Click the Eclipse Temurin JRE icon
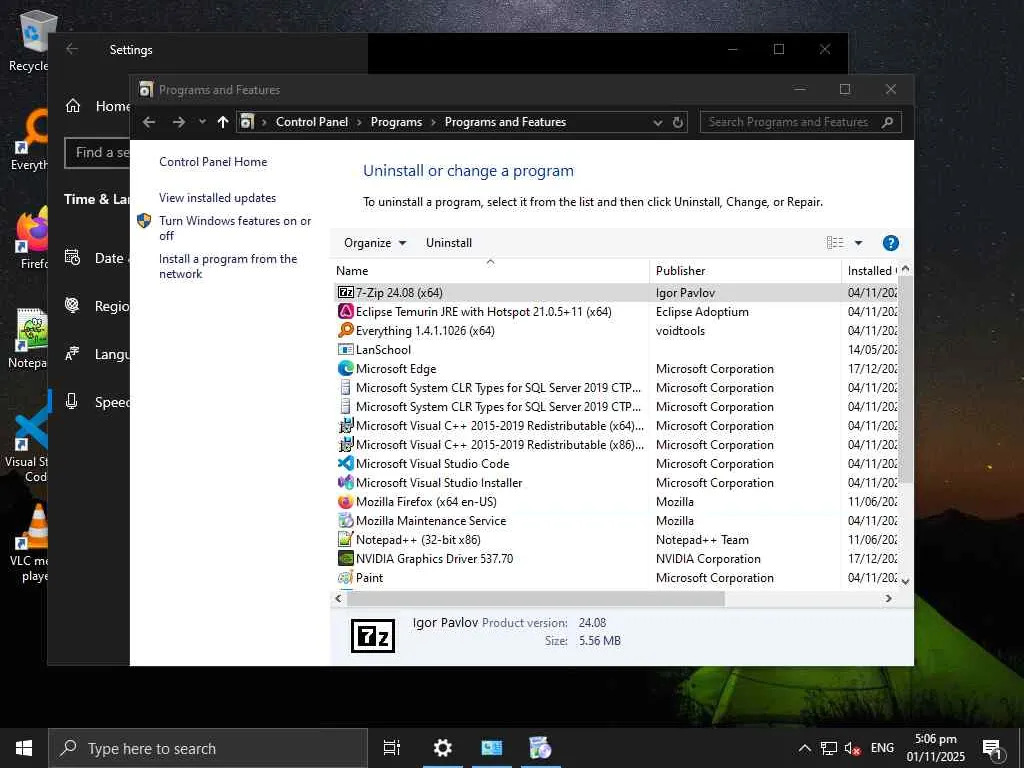 point(345,312)
